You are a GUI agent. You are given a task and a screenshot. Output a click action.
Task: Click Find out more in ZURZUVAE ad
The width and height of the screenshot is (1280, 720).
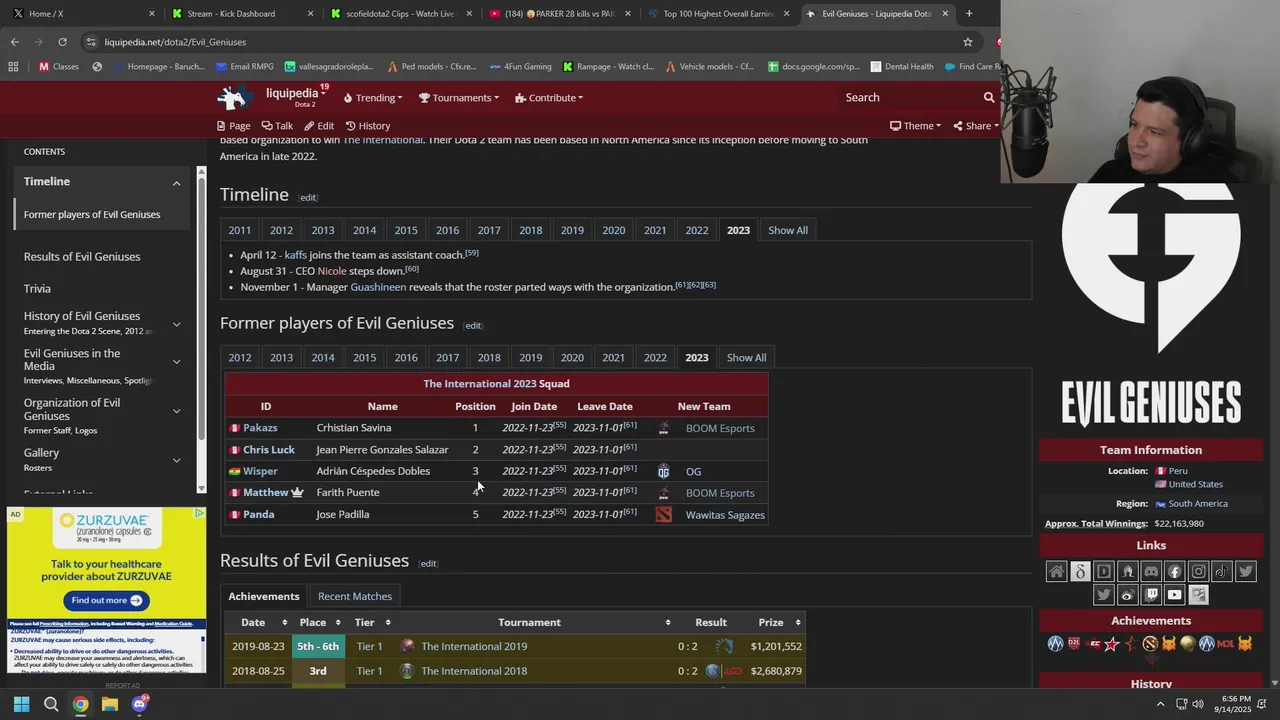(x=106, y=600)
